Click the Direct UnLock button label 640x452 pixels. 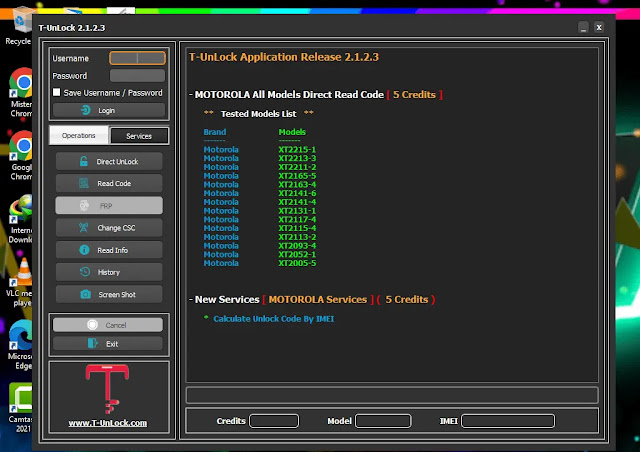coord(117,162)
